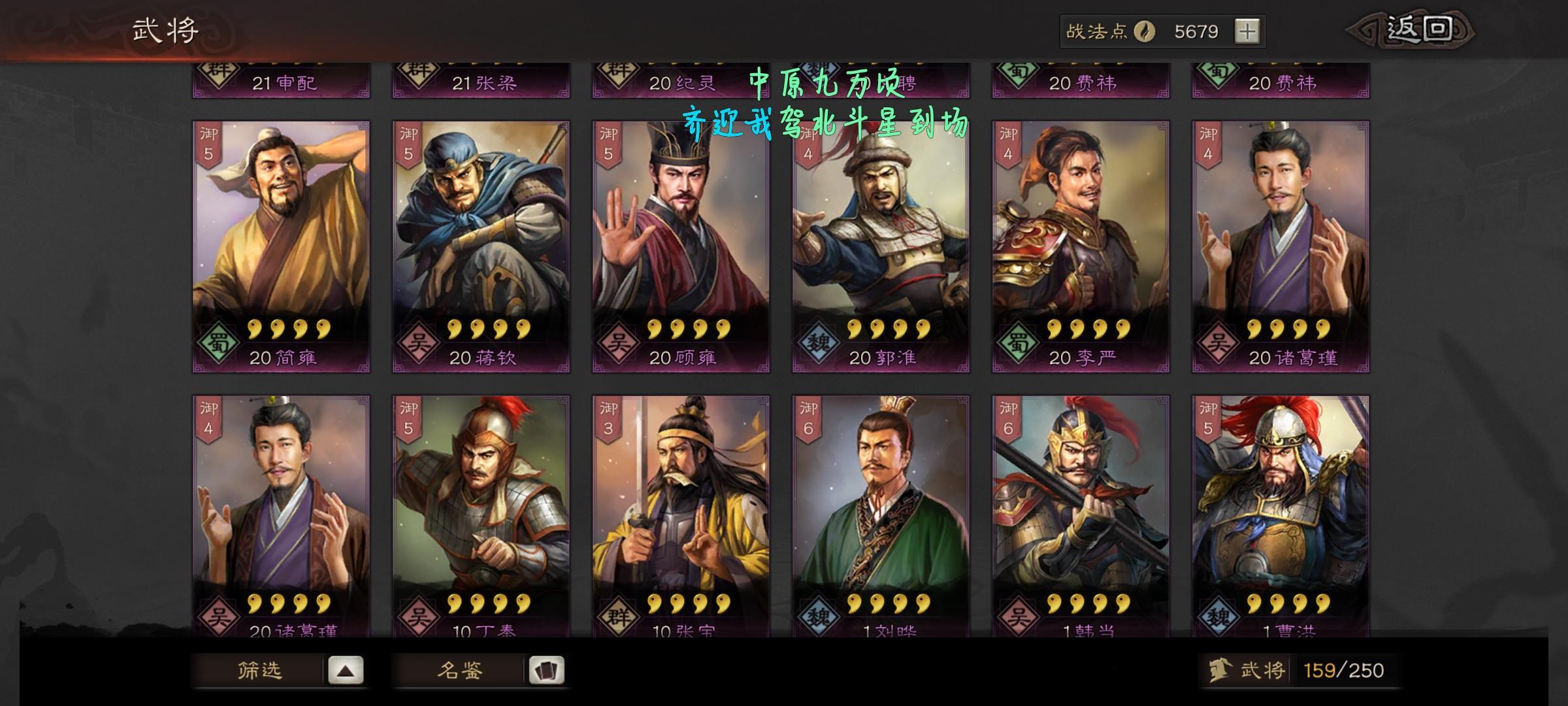
Task: Tap the general helmet icon beside 武将 count
Action: click(x=1218, y=670)
